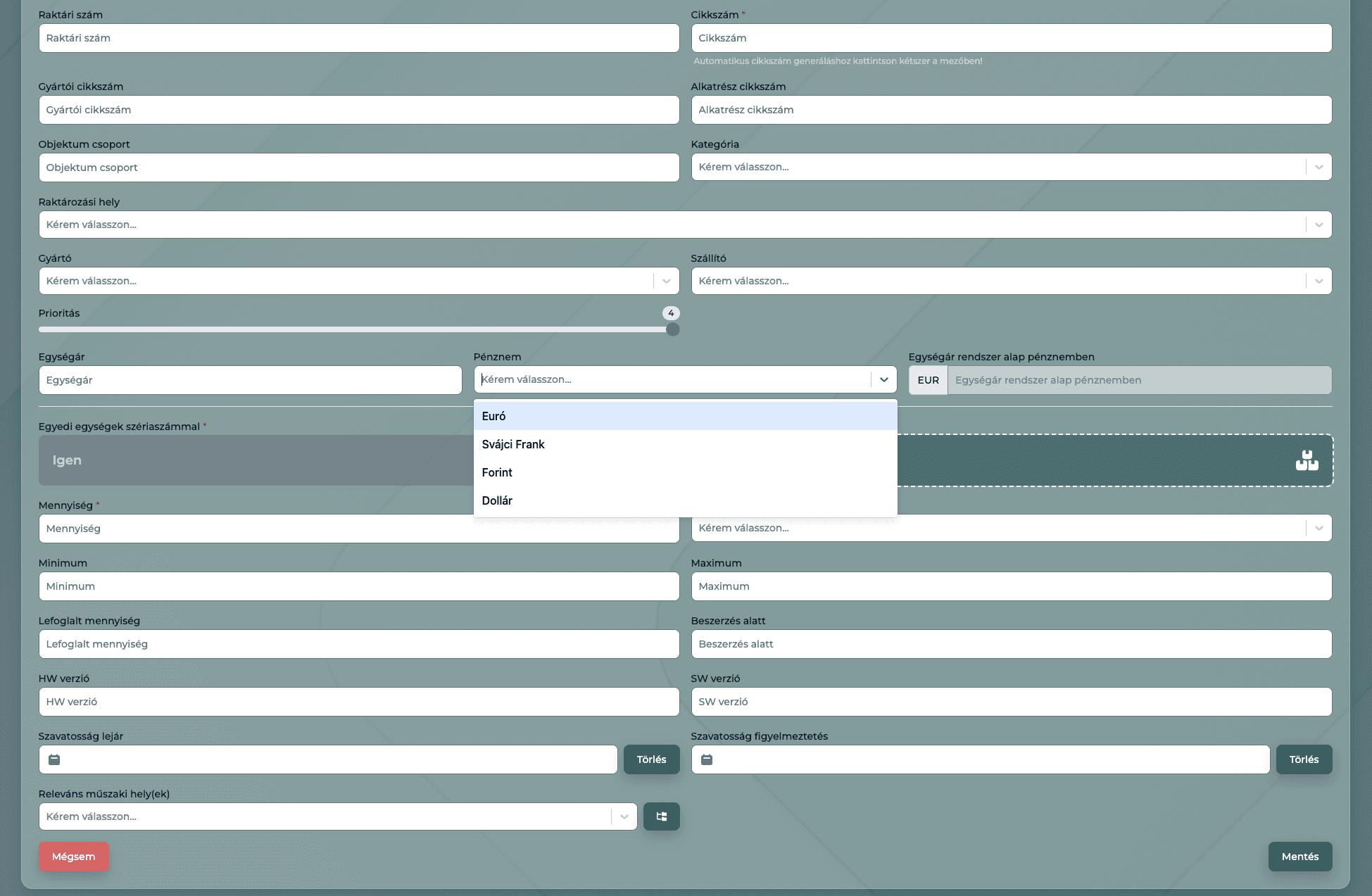Open the Szállító dropdown
The height and width of the screenshot is (896, 1372).
[1318, 281]
